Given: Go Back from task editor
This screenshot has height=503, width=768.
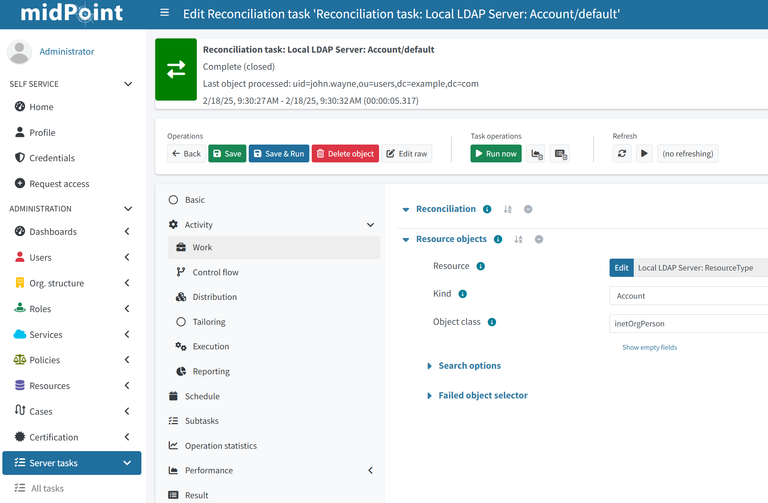Looking at the screenshot, I should [x=186, y=153].
